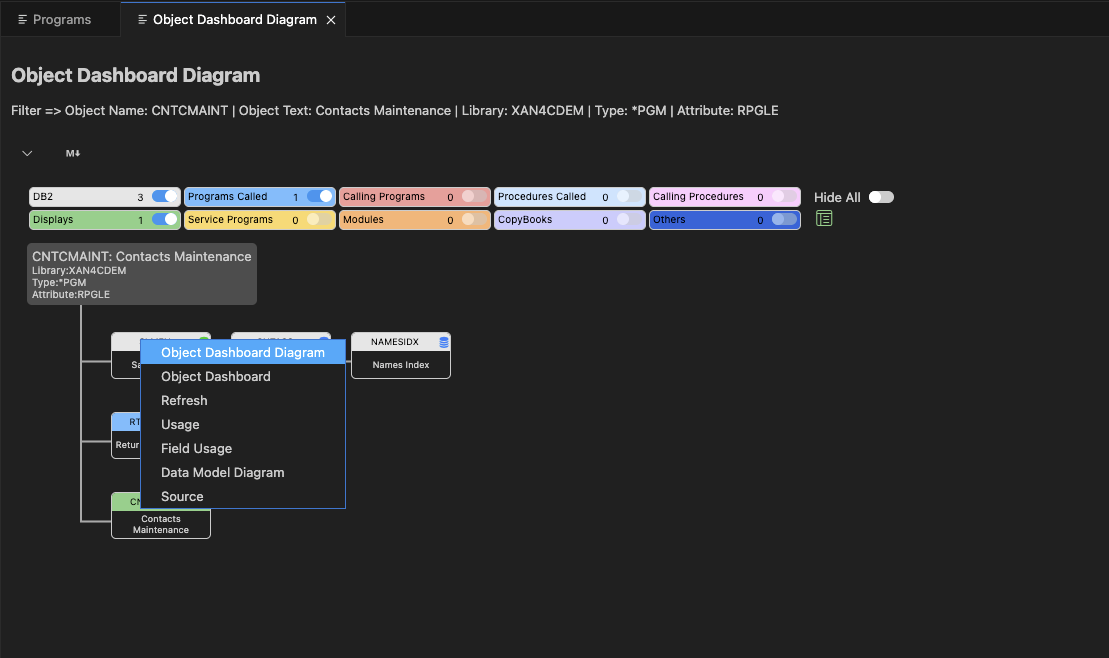Choose Refresh from the context menu

tap(184, 400)
